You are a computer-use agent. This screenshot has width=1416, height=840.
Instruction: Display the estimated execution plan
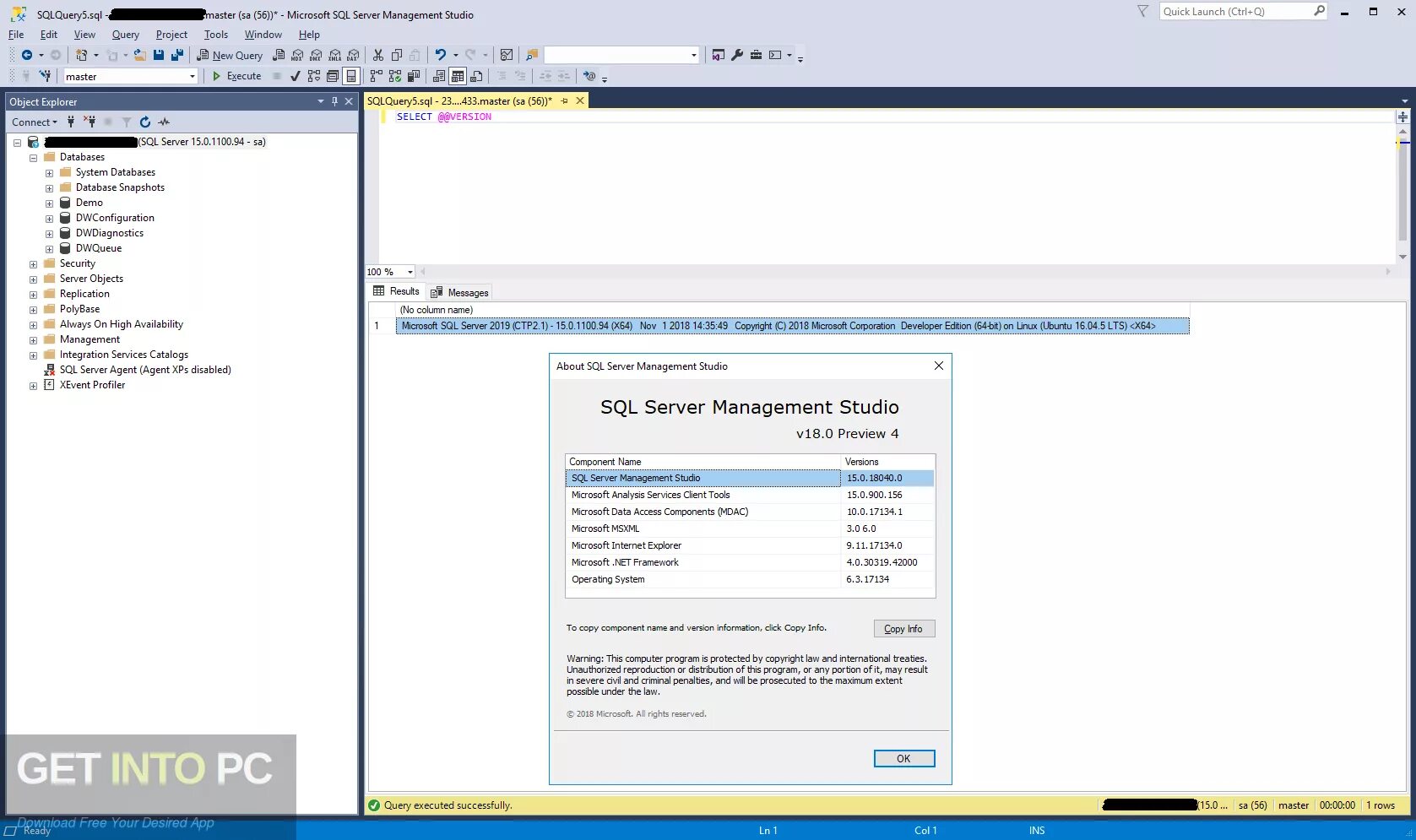[314, 76]
